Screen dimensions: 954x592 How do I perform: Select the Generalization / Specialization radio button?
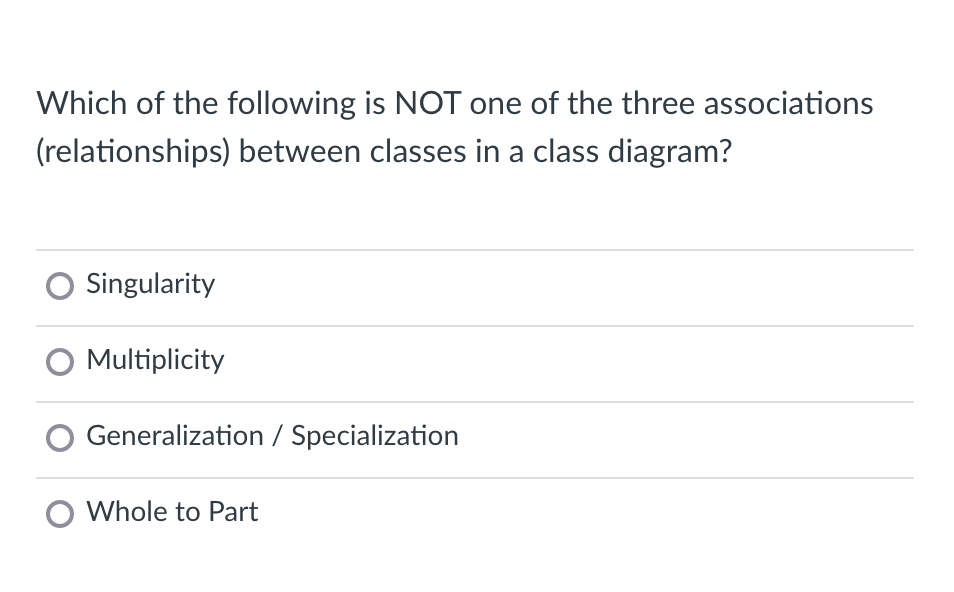[59, 437]
